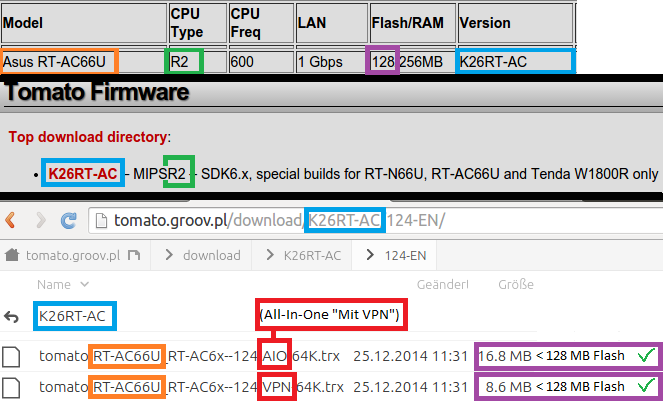This screenshot has height=401, width=664.
Task: Click the Model table header
Action: coord(83,23)
